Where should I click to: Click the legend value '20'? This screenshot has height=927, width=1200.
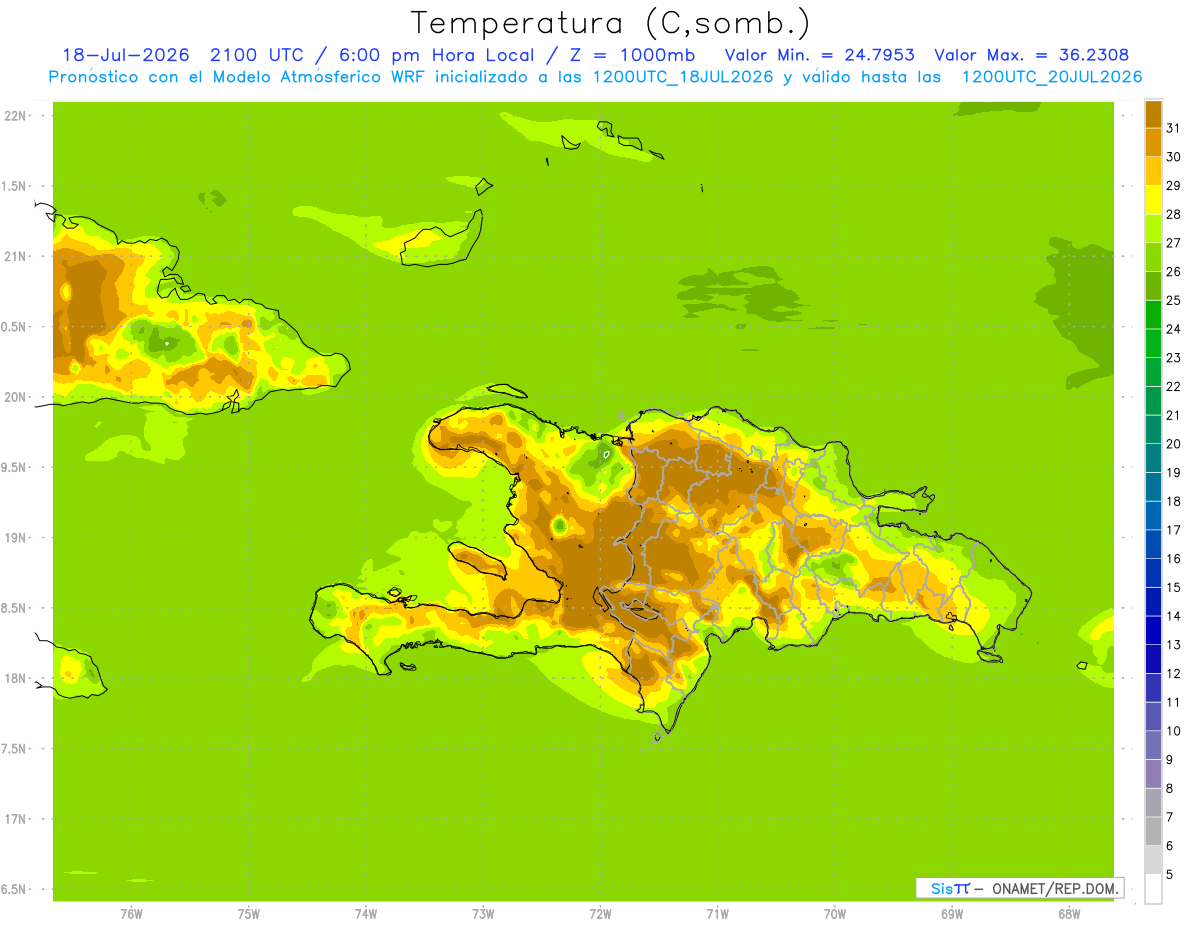coord(1173,444)
